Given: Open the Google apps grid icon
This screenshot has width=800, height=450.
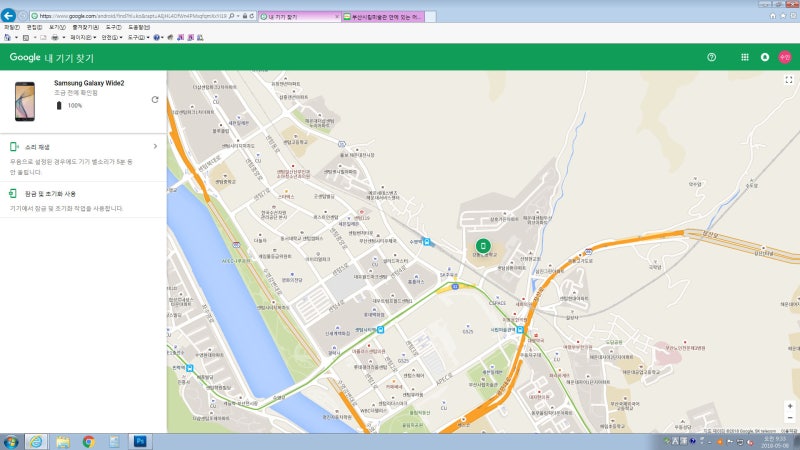Looking at the screenshot, I should tap(745, 57).
